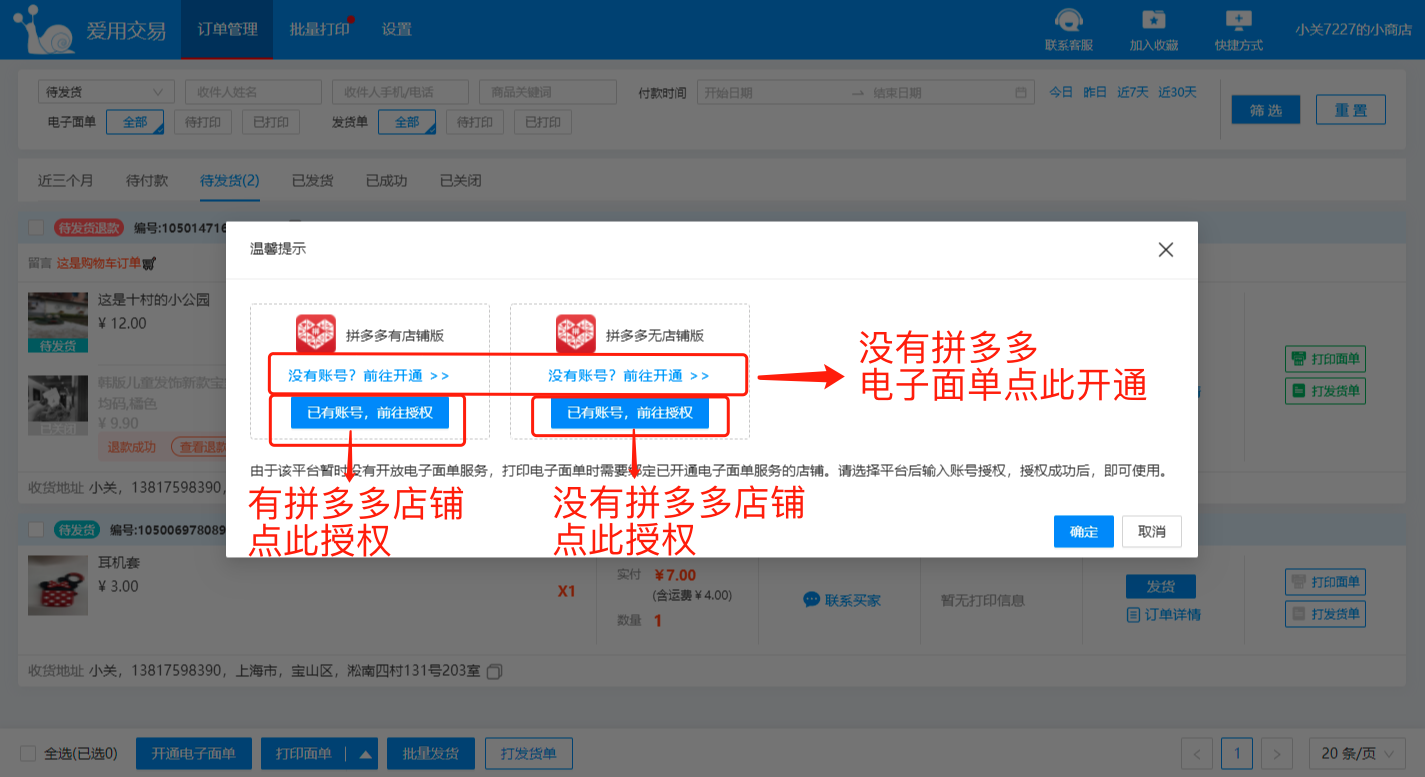The height and width of the screenshot is (777, 1425).
Task: Click 开通电子面单 button
Action: click(x=194, y=754)
